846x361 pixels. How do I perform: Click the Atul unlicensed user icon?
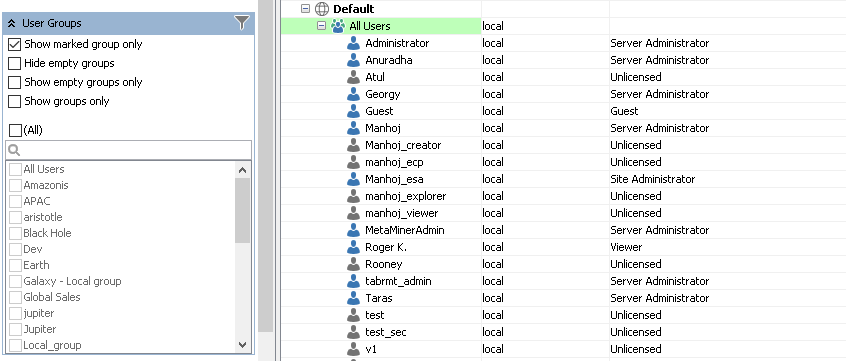coord(353,77)
